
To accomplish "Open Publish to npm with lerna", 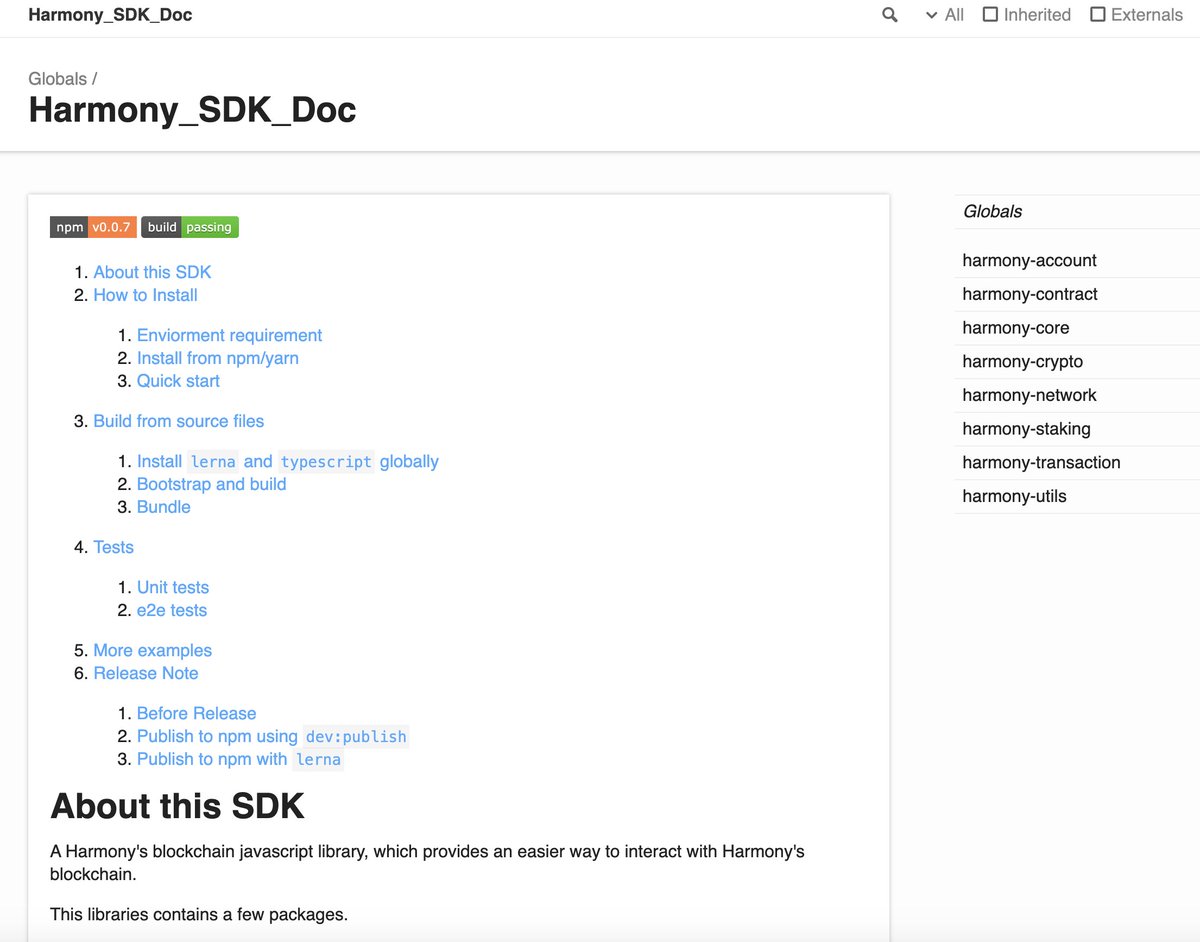I will (x=240, y=759).
